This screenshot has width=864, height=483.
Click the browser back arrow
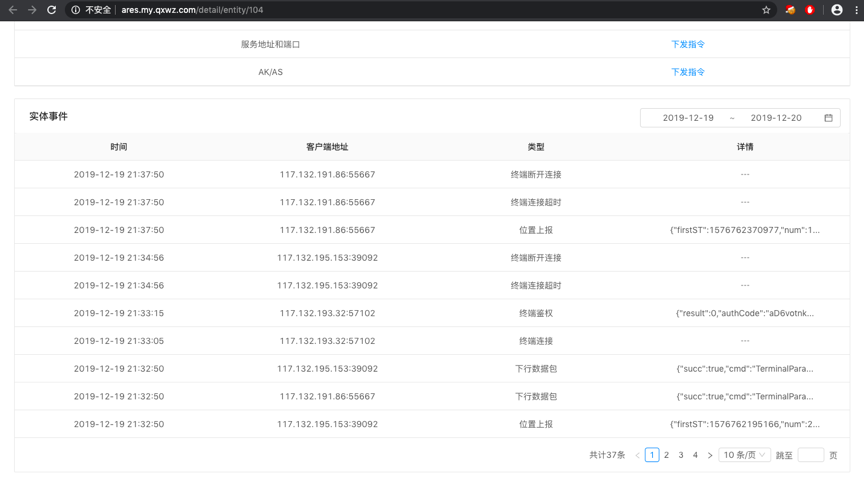tap(13, 10)
